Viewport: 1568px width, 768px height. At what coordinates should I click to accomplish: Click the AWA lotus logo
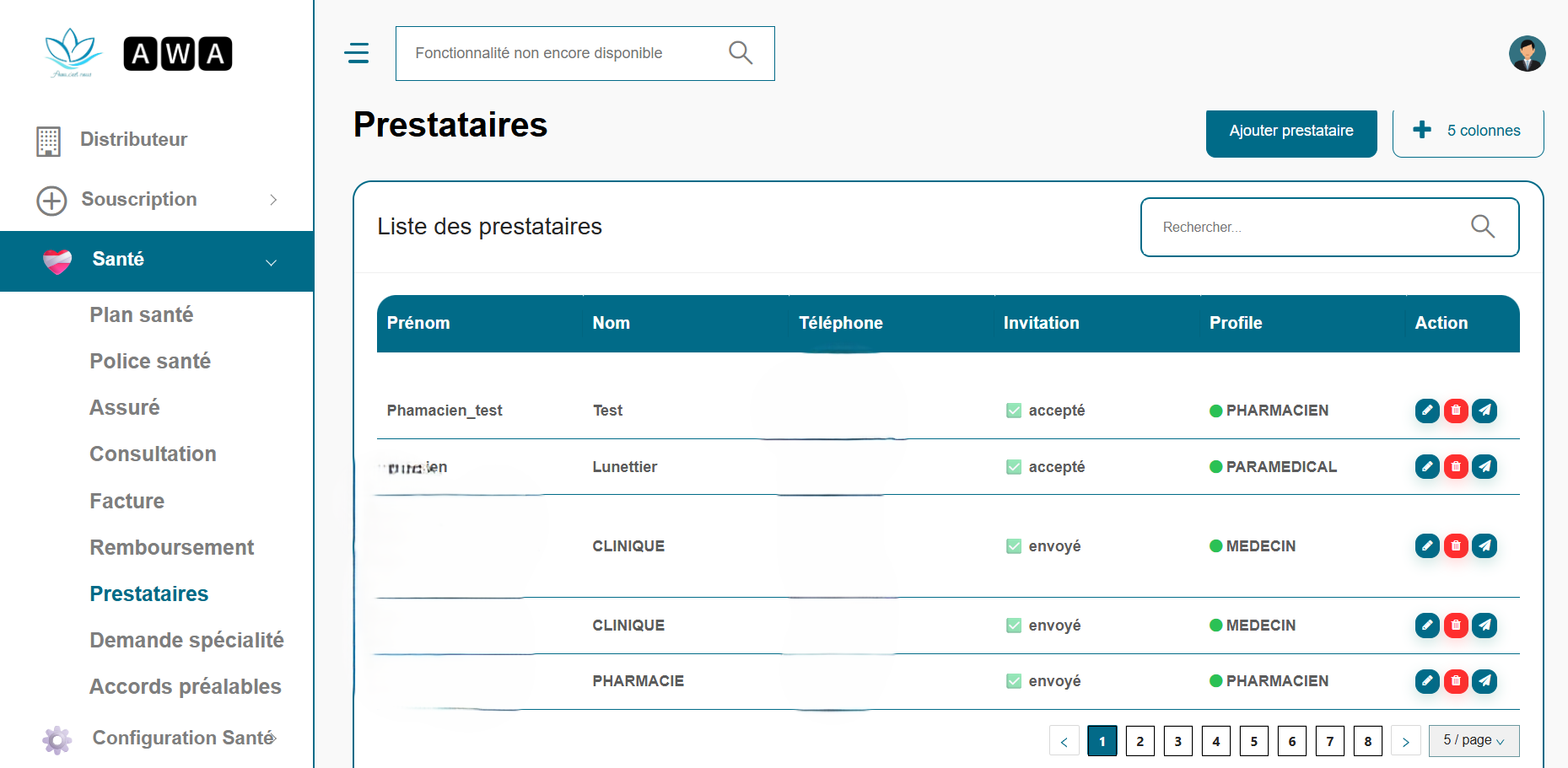click(73, 52)
